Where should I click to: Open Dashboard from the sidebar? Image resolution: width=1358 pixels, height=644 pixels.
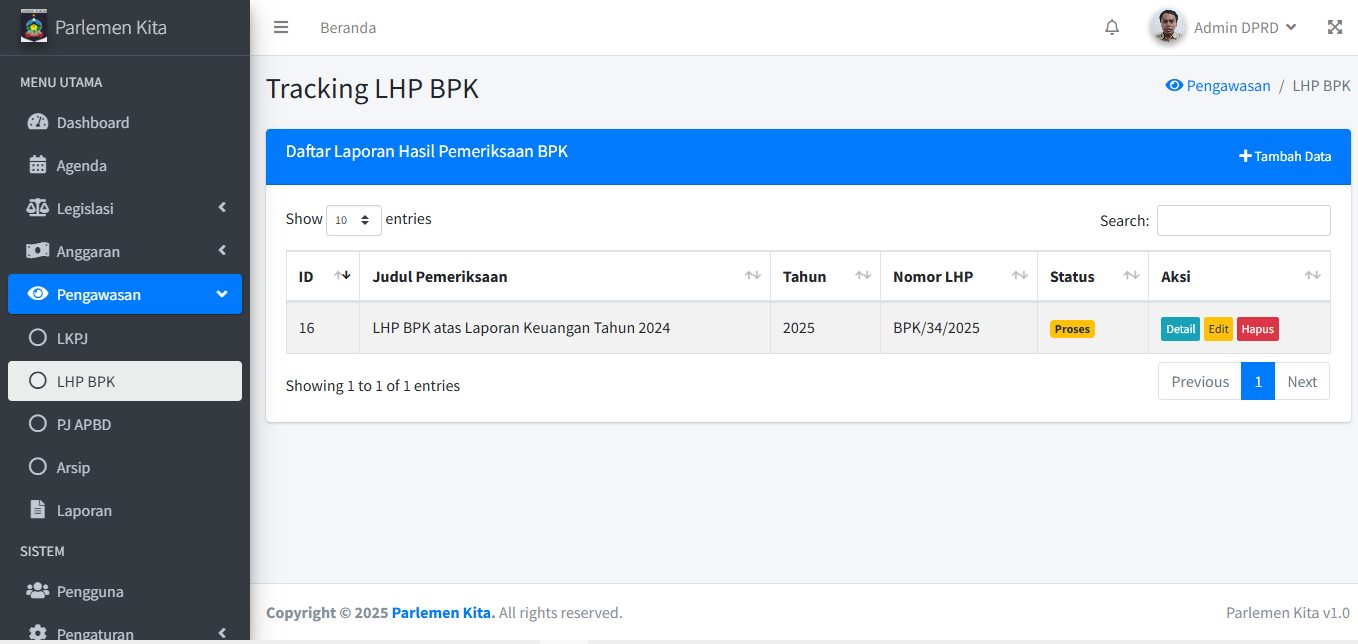pyautogui.click(x=92, y=122)
